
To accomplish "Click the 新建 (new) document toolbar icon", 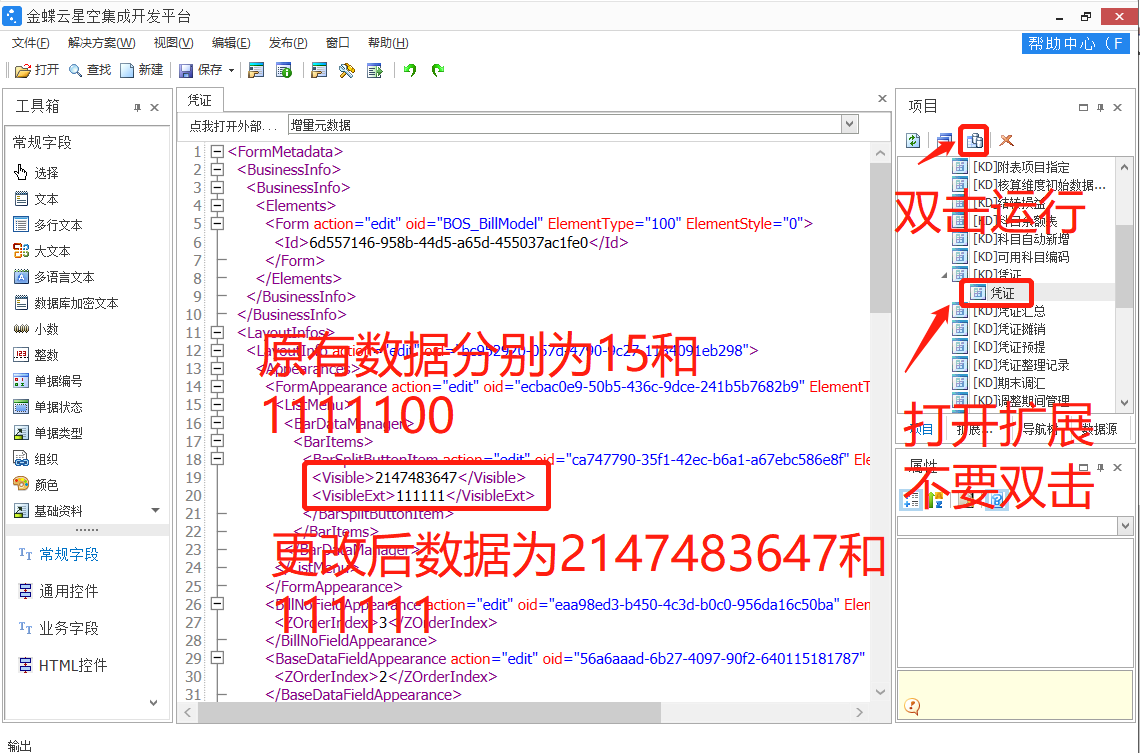I will click(x=127, y=71).
